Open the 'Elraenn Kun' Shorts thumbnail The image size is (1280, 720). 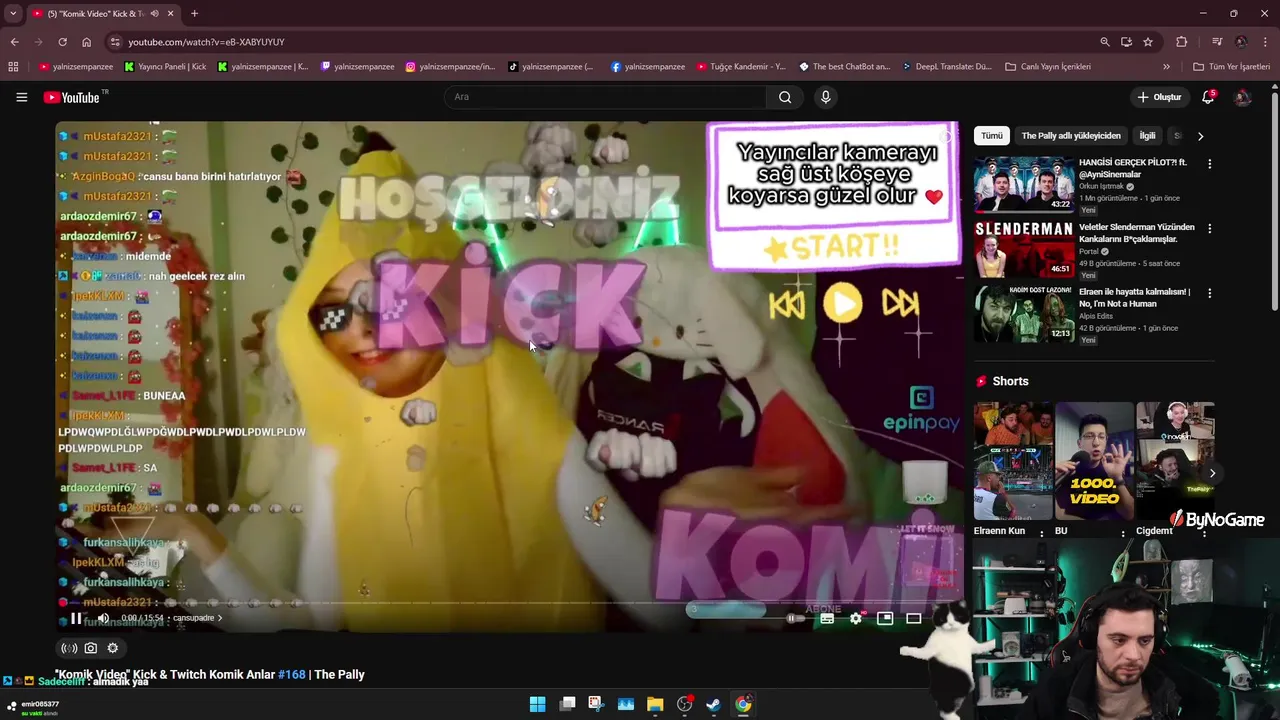click(x=1011, y=461)
